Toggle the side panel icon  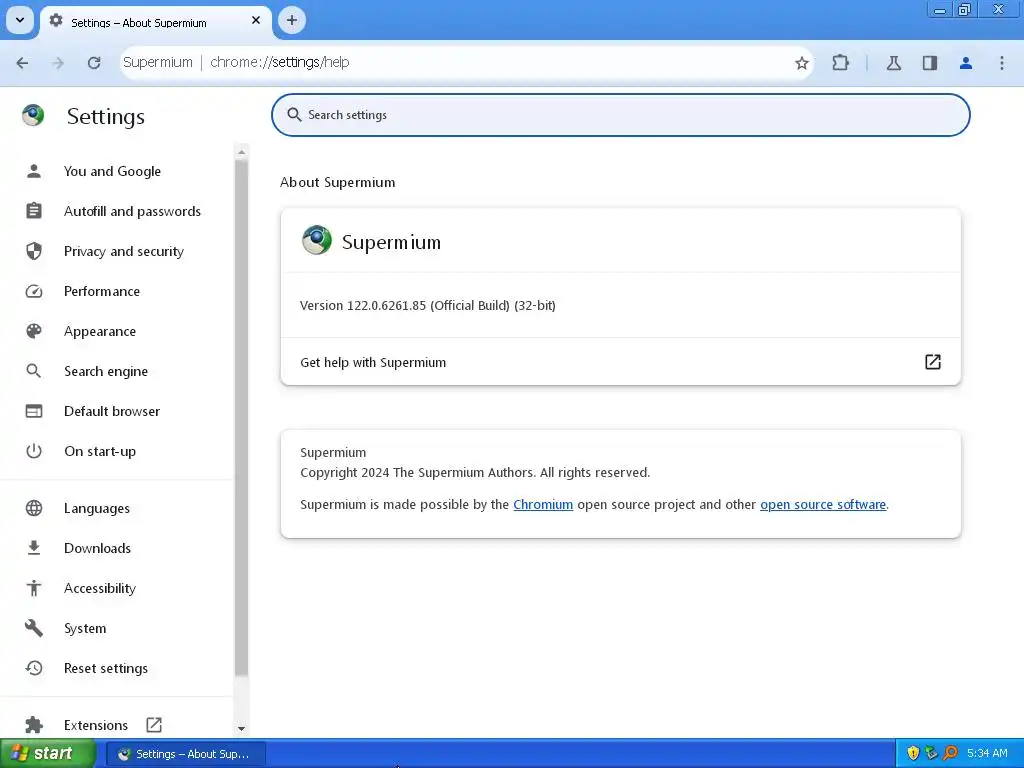tap(930, 63)
